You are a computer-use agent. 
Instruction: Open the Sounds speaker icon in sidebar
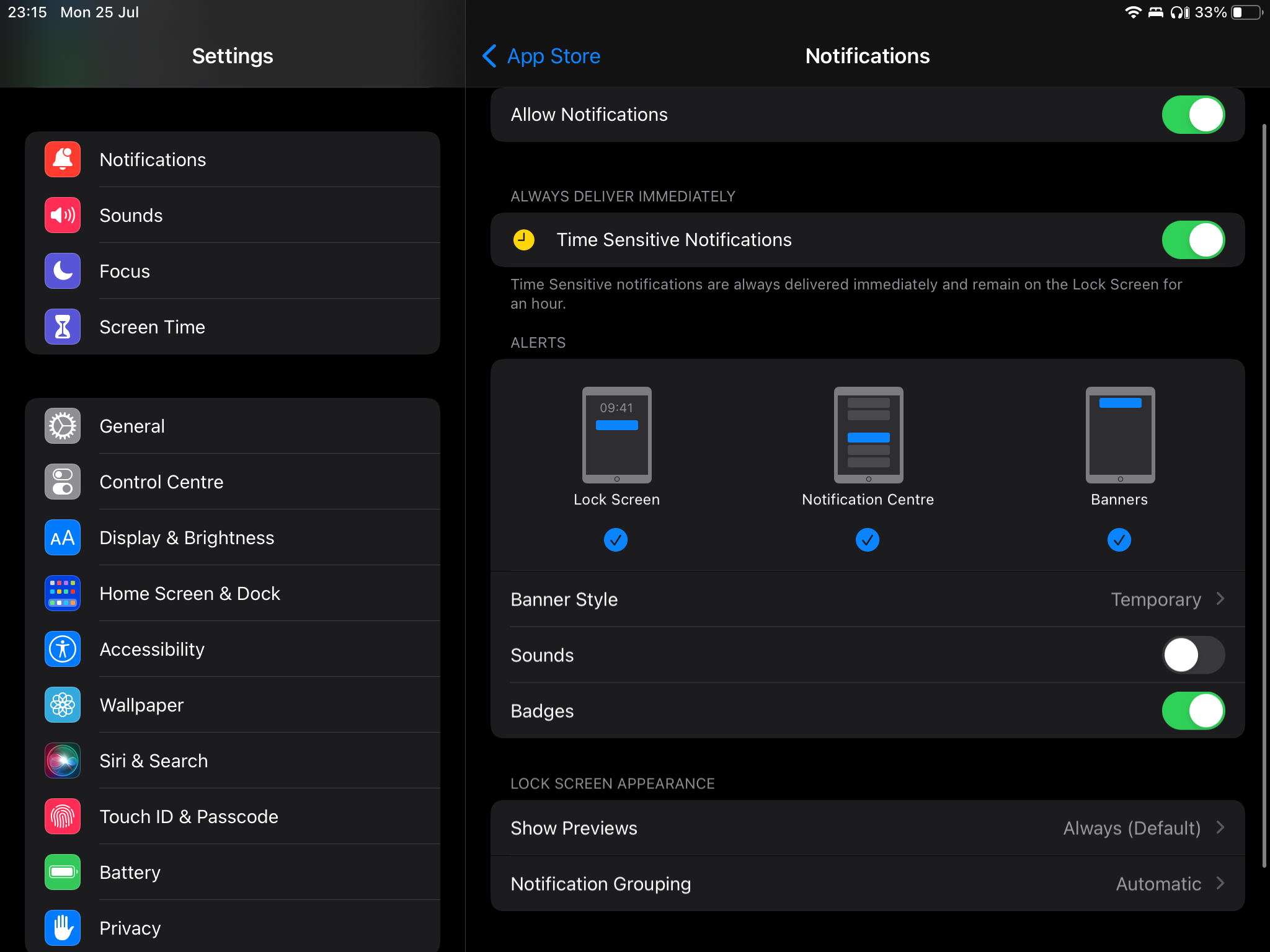click(63, 216)
